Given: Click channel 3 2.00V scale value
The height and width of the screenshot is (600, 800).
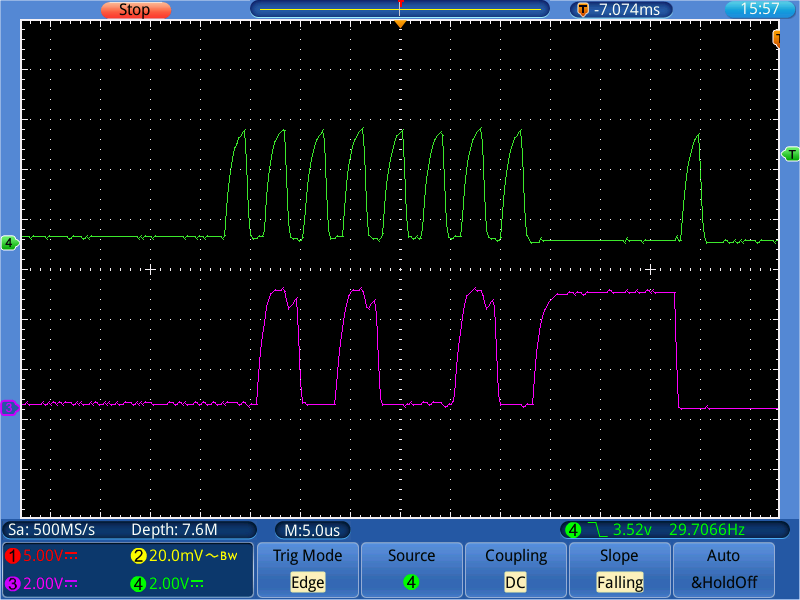Looking at the screenshot, I should tap(43, 584).
